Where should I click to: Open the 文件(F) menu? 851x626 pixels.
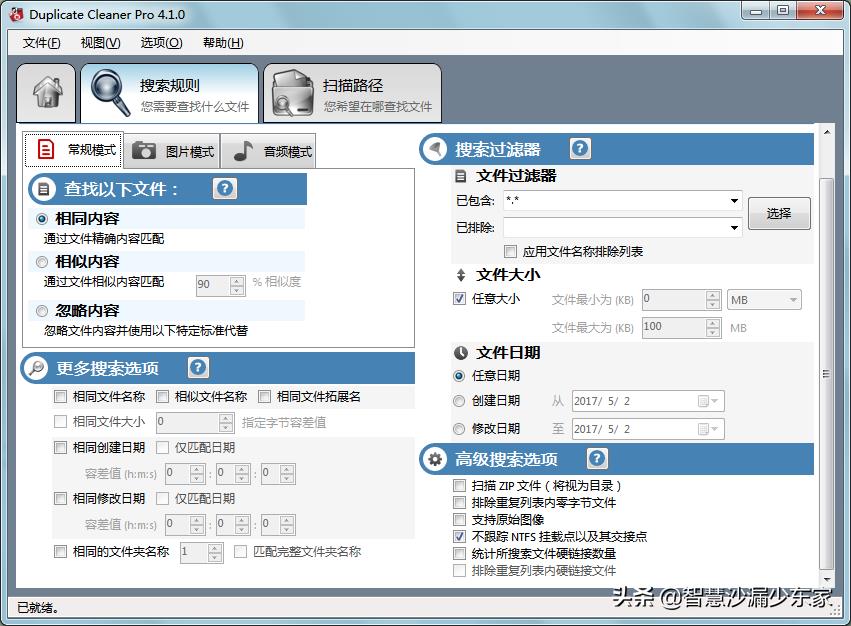click(42, 43)
